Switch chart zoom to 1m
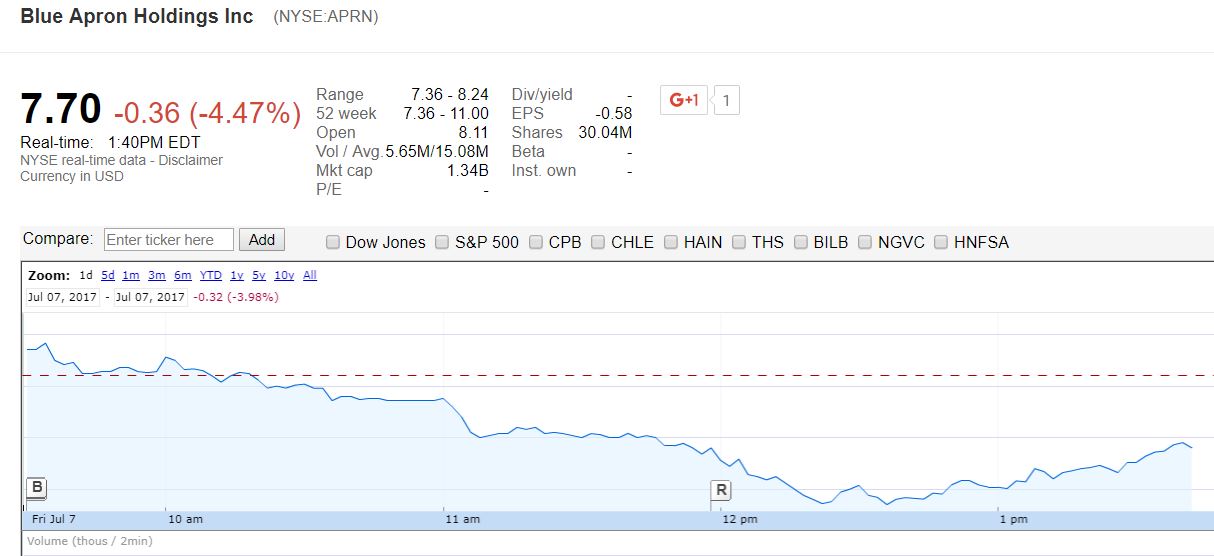This screenshot has width=1214, height=556. pos(130,275)
